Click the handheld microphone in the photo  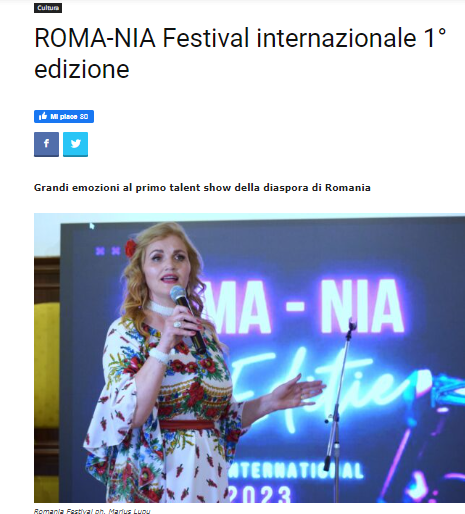[187, 319]
